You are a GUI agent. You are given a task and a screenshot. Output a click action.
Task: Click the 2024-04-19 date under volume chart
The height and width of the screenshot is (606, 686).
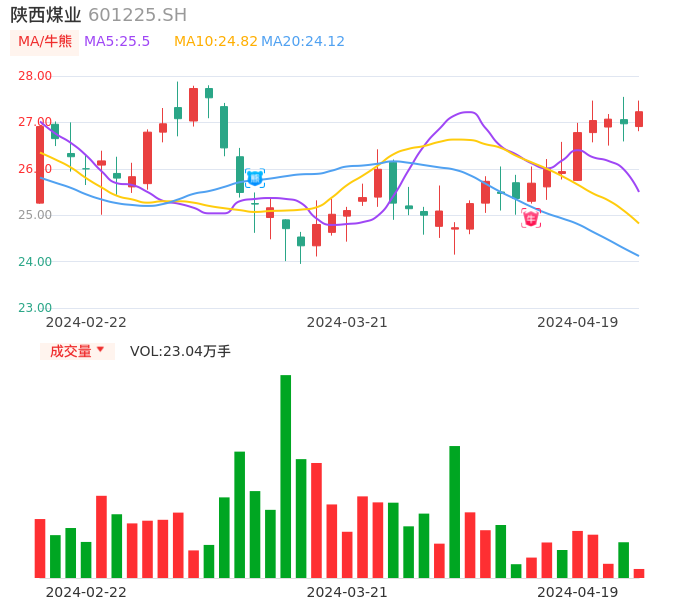(x=578, y=591)
